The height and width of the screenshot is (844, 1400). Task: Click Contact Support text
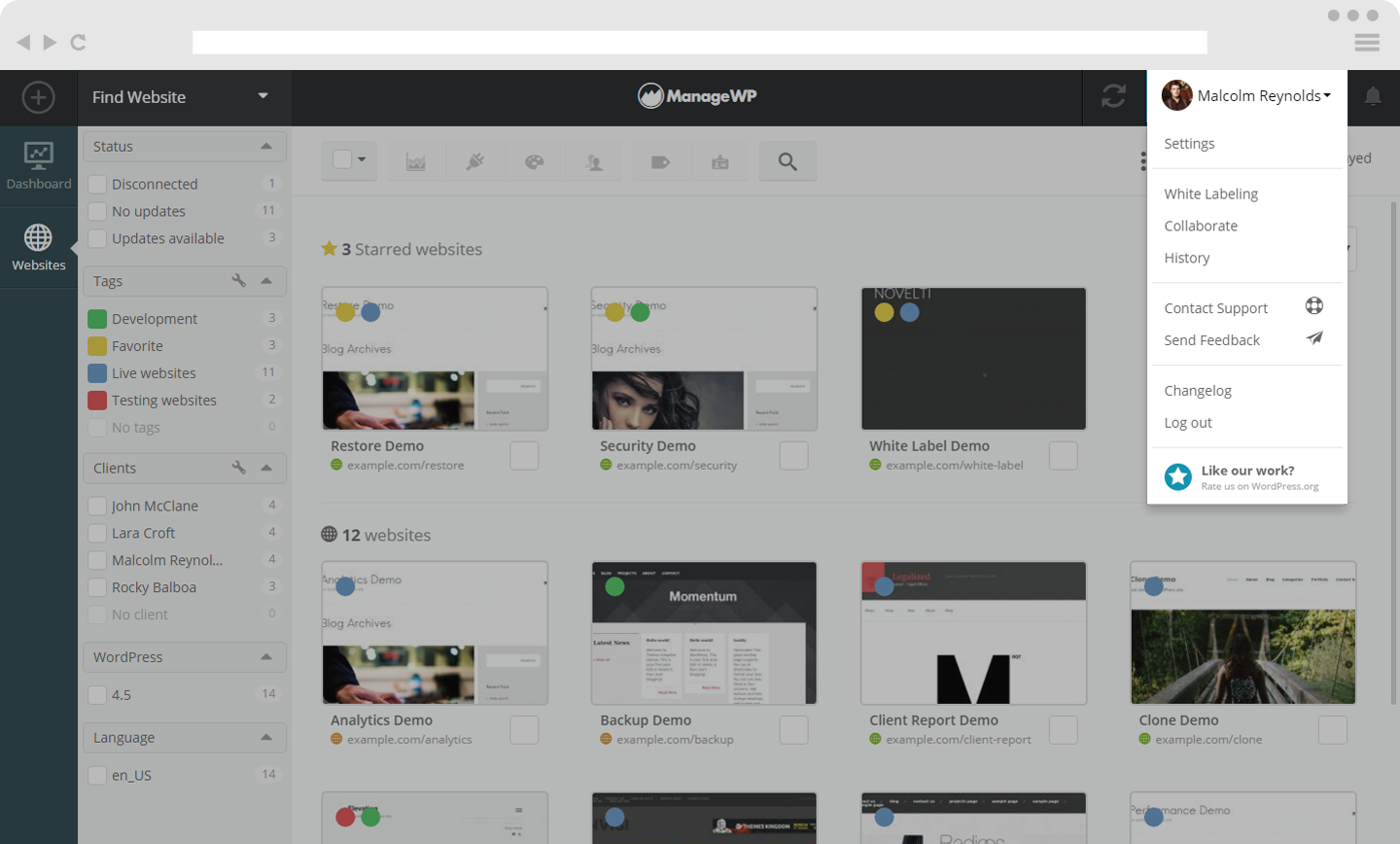point(1216,307)
